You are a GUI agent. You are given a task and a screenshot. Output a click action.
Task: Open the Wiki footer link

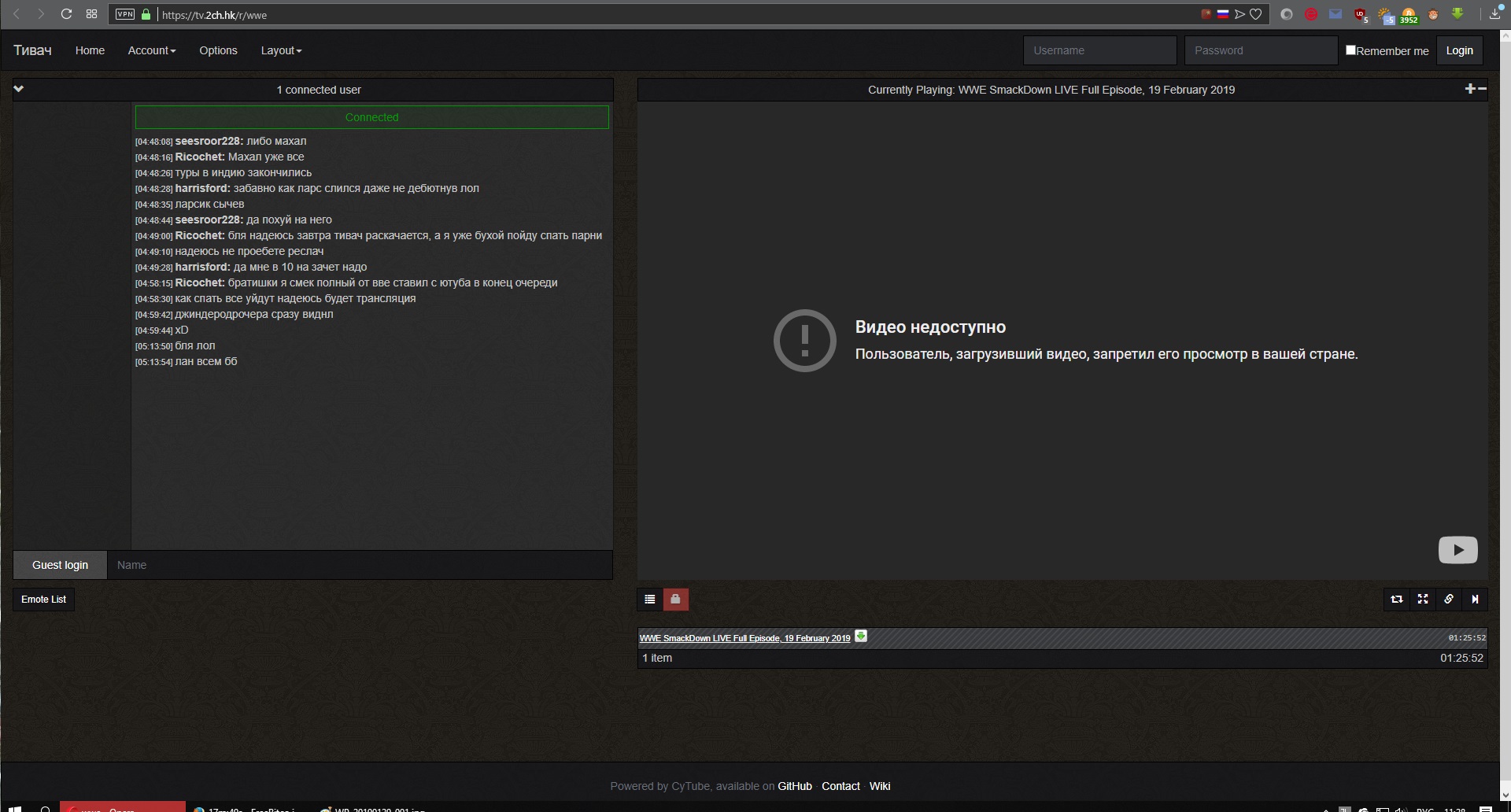(x=880, y=786)
